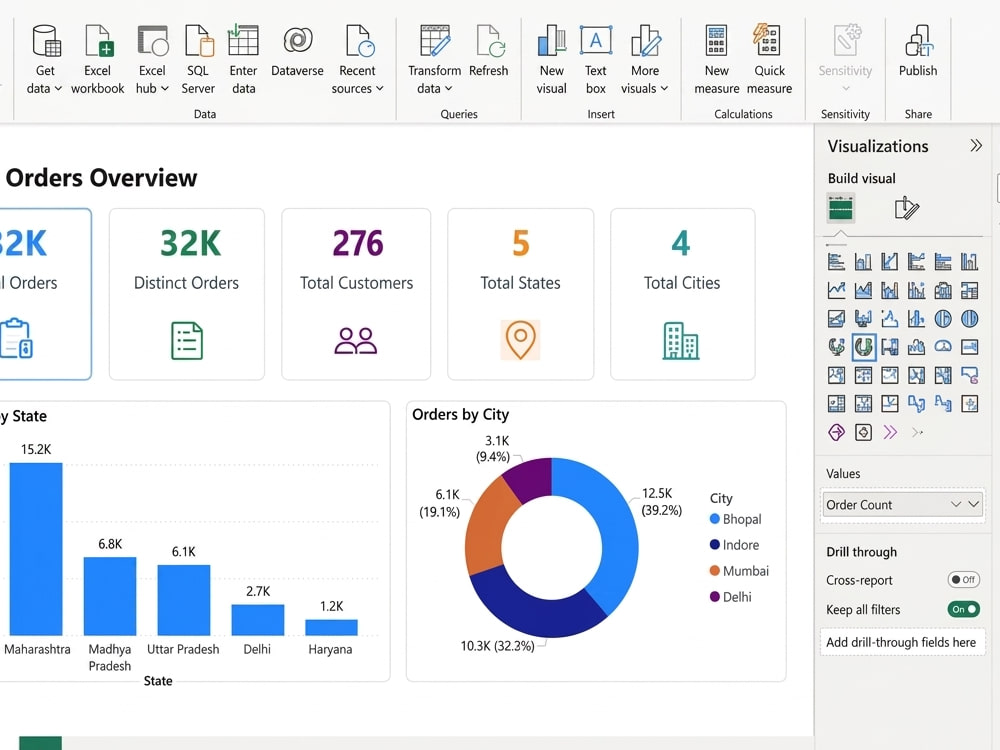Click the Values section label
Image resolution: width=1000 pixels, height=750 pixels.
click(843, 474)
